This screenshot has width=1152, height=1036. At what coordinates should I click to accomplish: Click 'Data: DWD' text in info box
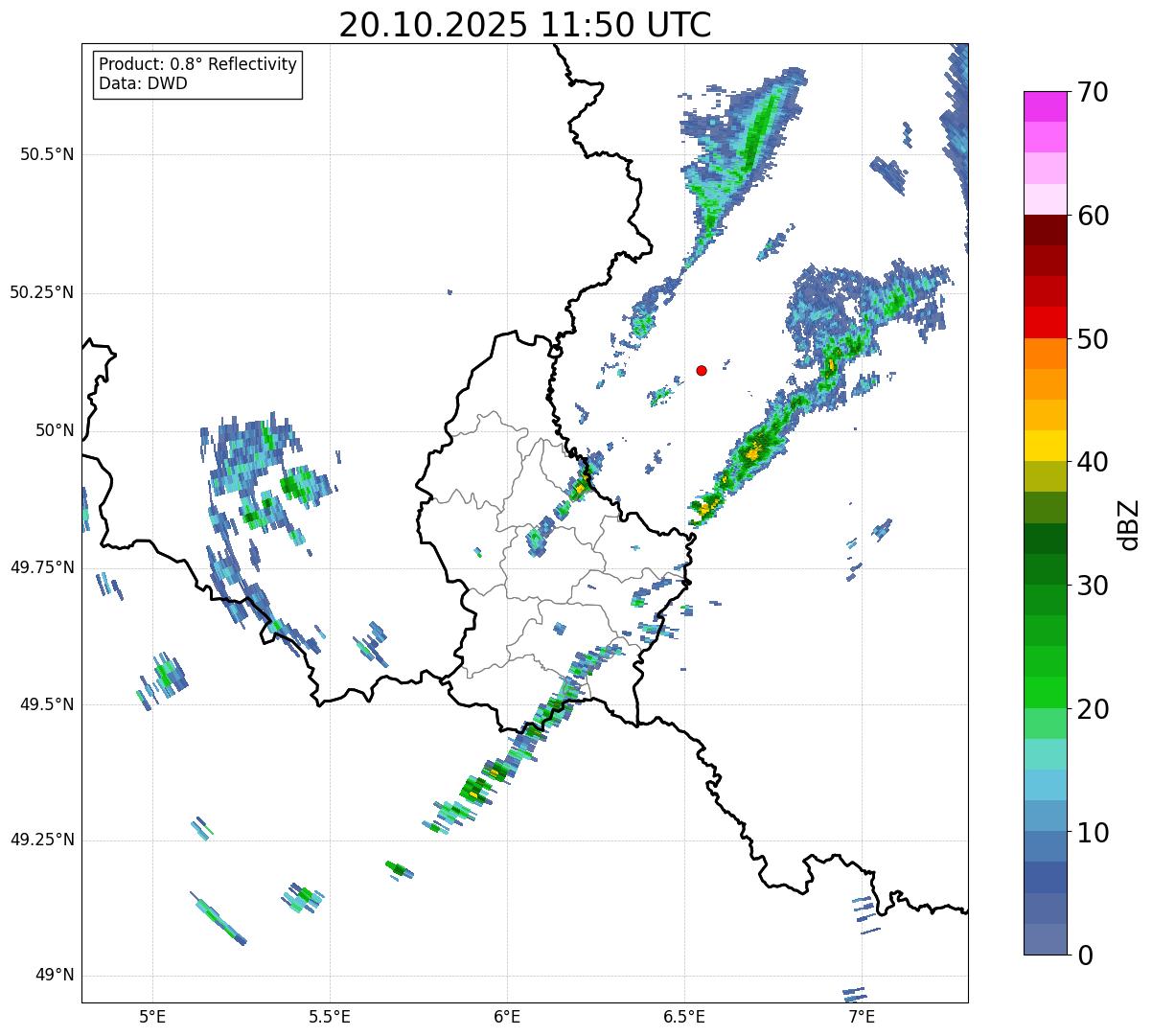pos(143,83)
